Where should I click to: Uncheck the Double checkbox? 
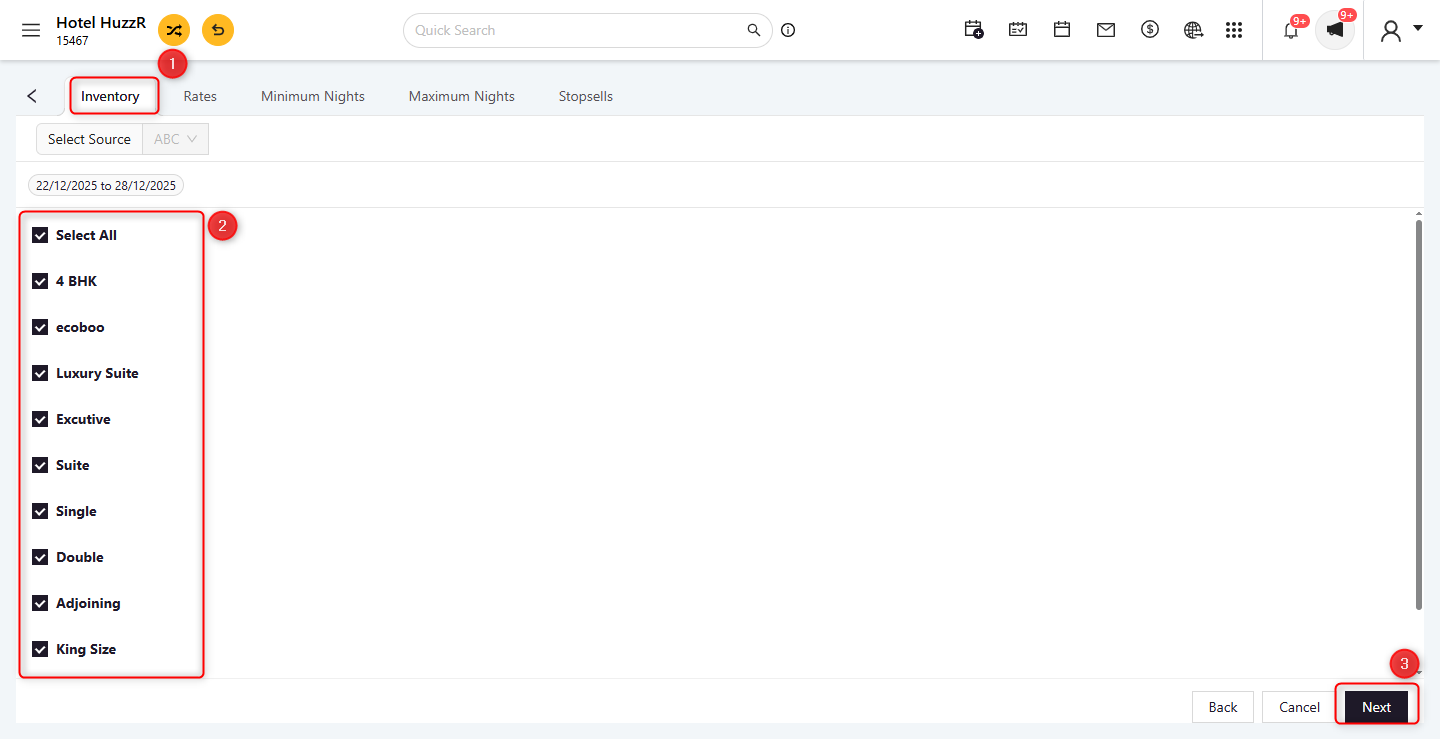tap(40, 557)
